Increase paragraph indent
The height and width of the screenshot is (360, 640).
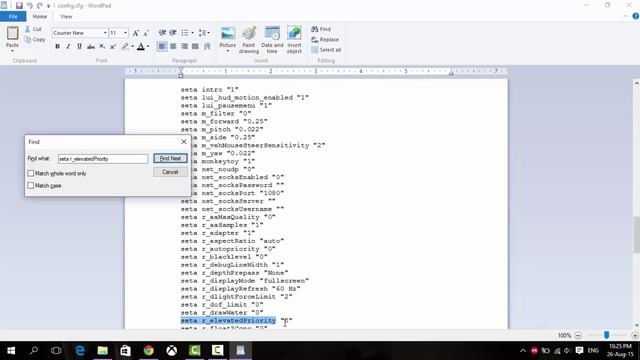point(173,33)
